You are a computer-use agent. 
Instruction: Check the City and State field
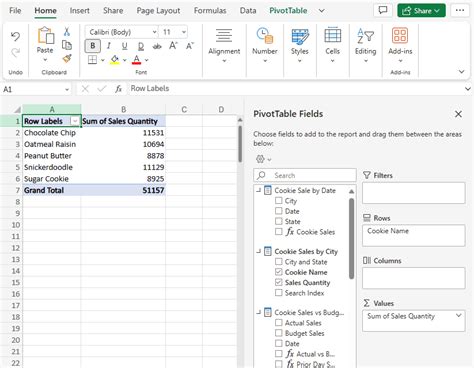279,262
